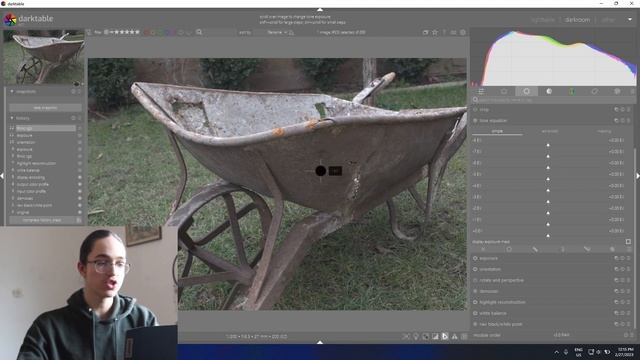Click compress history stack button

pos(42,220)
